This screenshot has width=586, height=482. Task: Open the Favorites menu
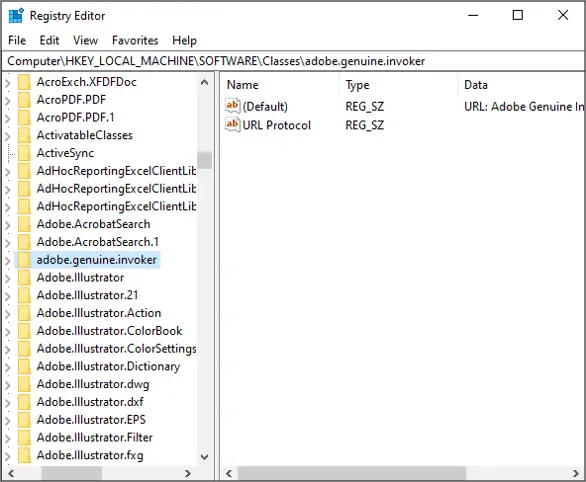point(135,40)
